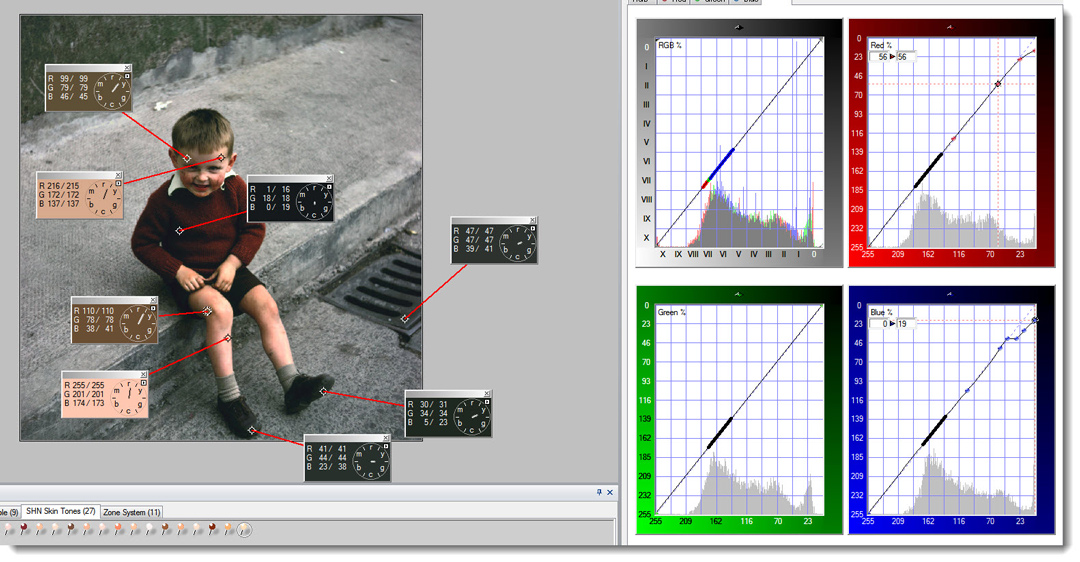Click the color wheel dial in the R 216/215 box

[103, 198]
